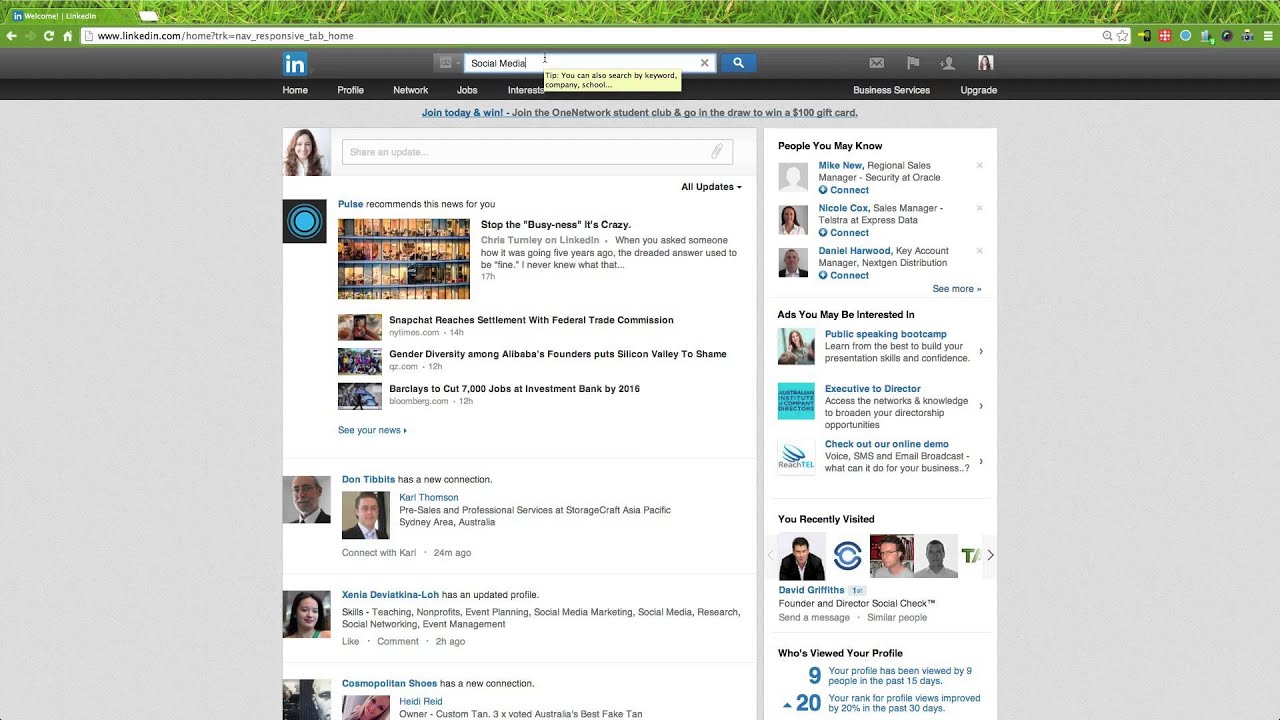Open the Jobs nav item

click(467, 90)
